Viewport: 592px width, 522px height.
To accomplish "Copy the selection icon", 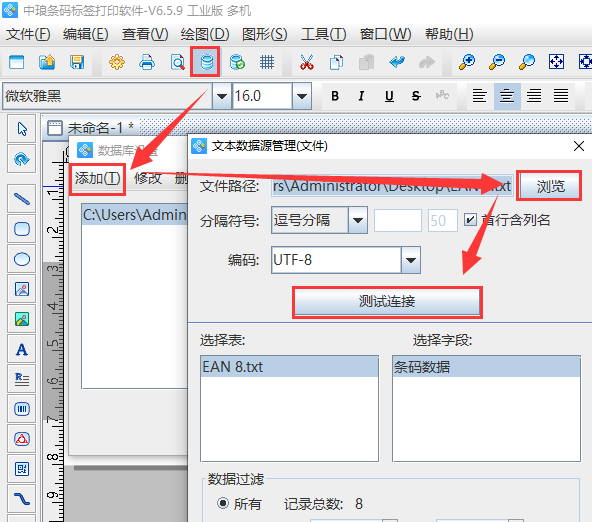I will (336, 62).
